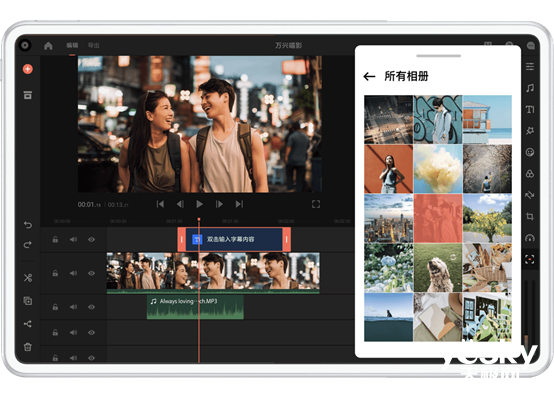Select the couple video clip on timeline
This screenshot has width=554, height=397.
(213, 272)
